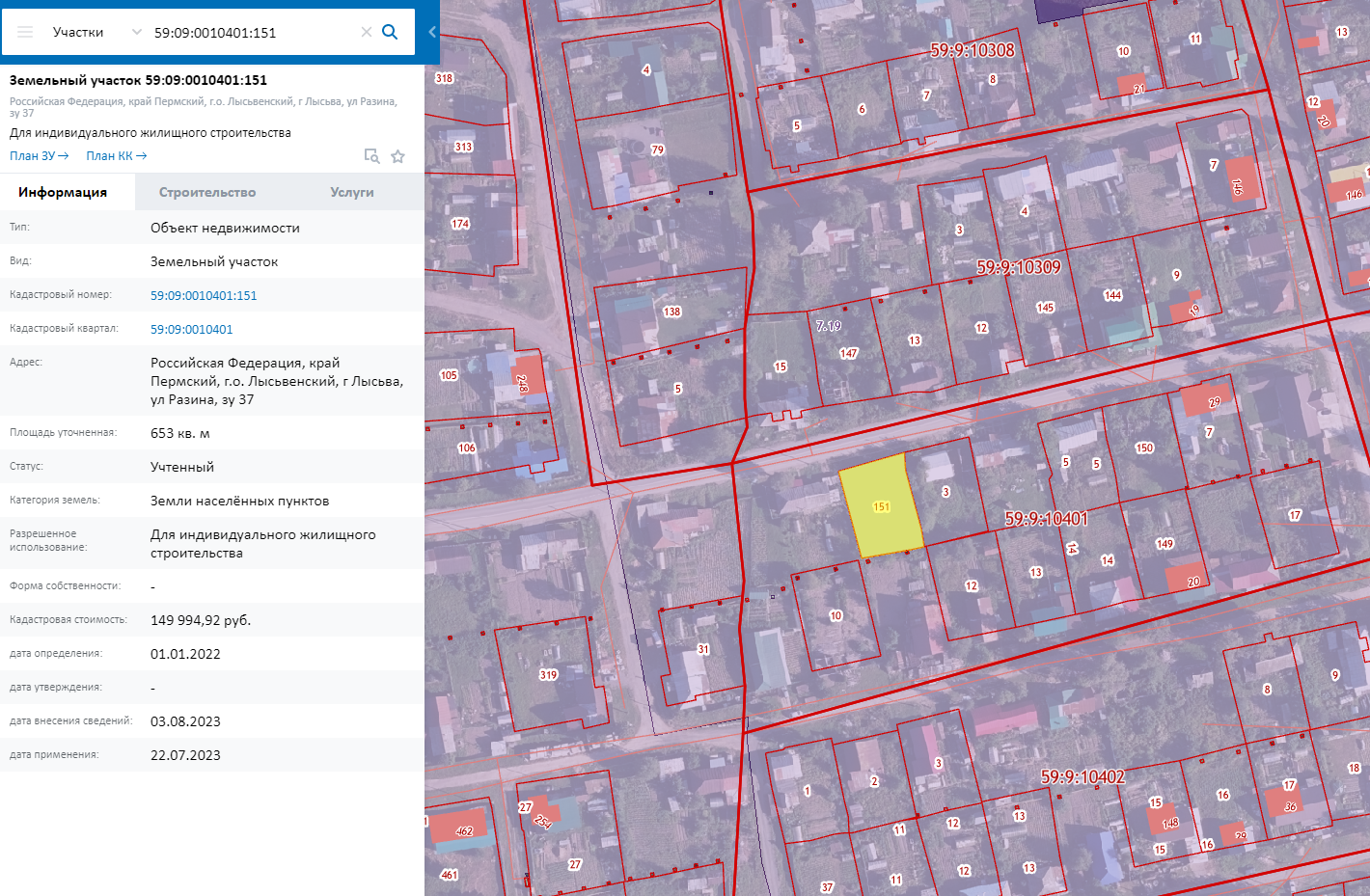Follow cadastral number link 59:09:0010401:151
Screen dimensions: 1370x896
tap(204, 296)
